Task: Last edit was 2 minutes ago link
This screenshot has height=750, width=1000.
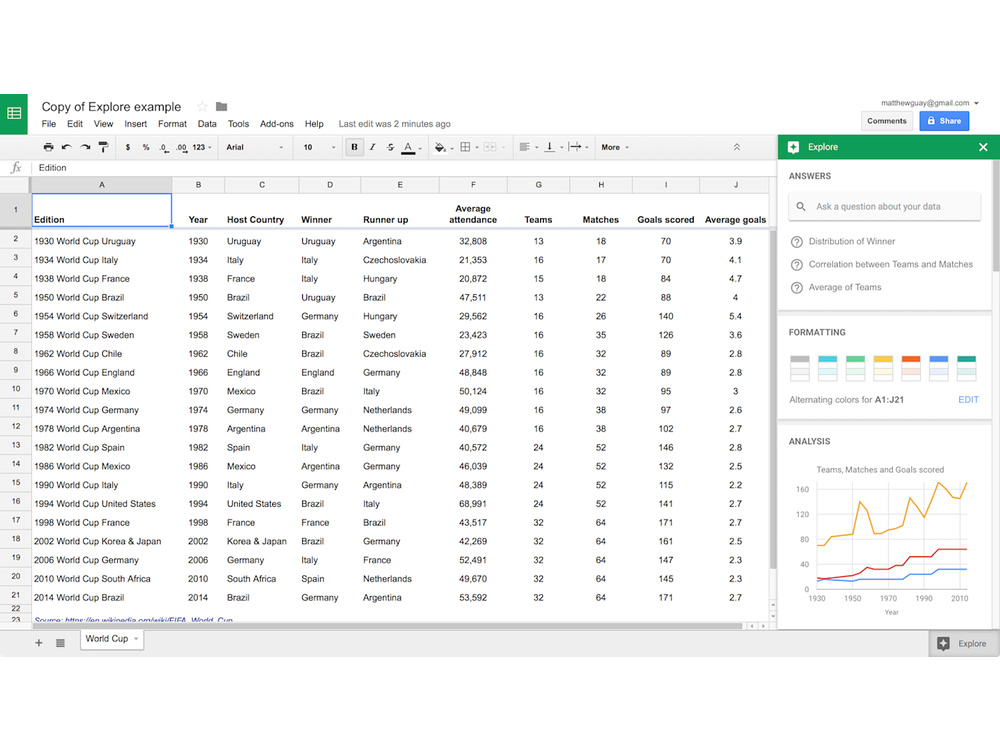Action: (394, 124)
